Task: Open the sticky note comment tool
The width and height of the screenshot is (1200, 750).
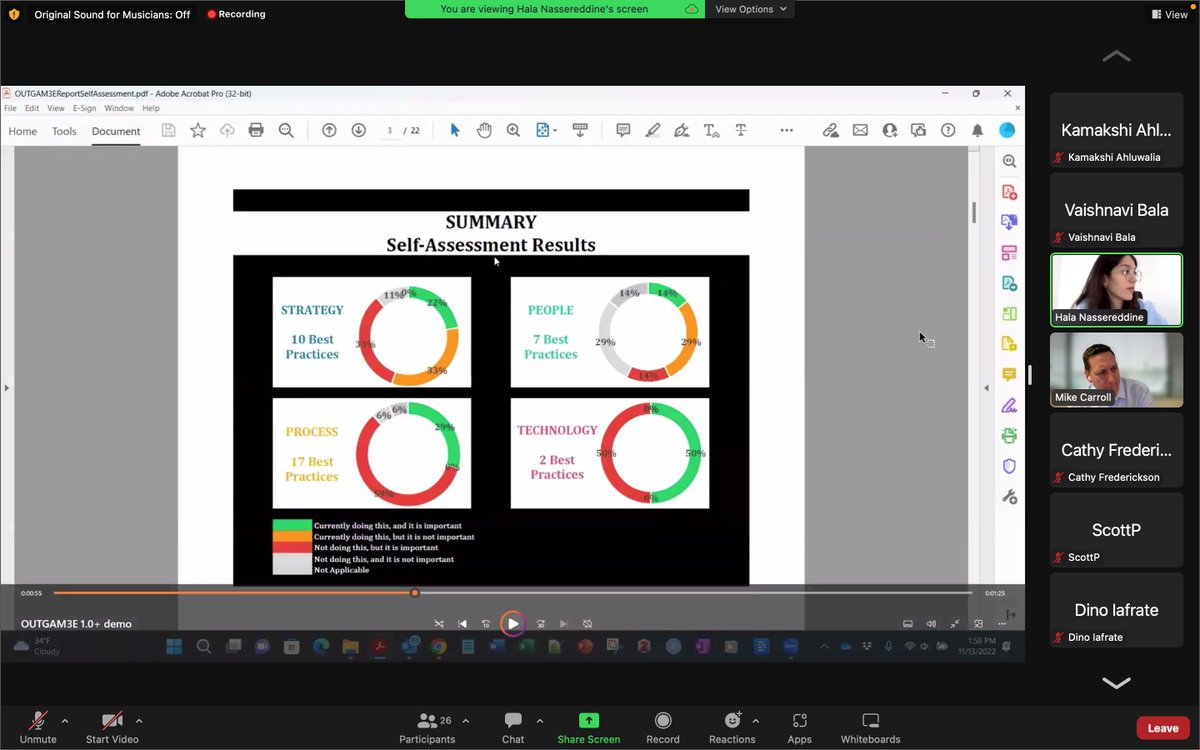Action: [623, 130]
